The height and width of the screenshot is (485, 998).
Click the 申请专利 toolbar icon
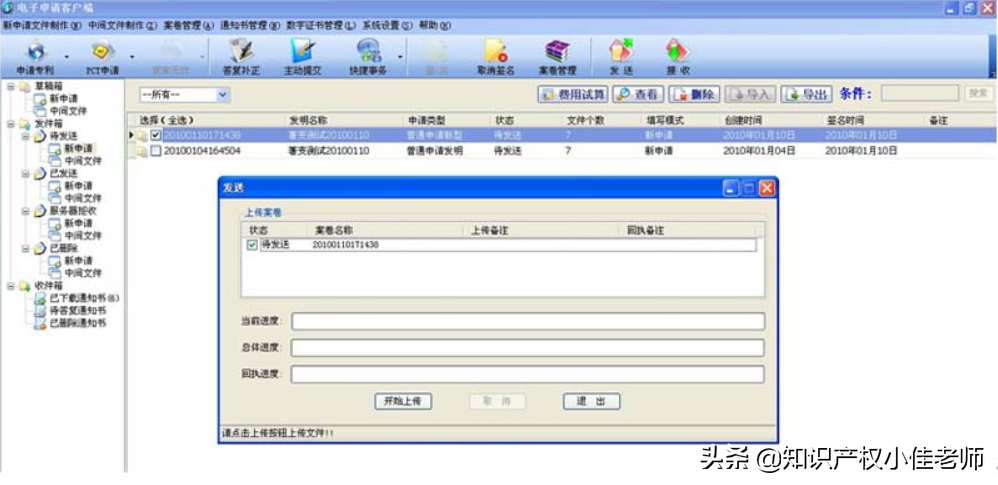[36, 51]
